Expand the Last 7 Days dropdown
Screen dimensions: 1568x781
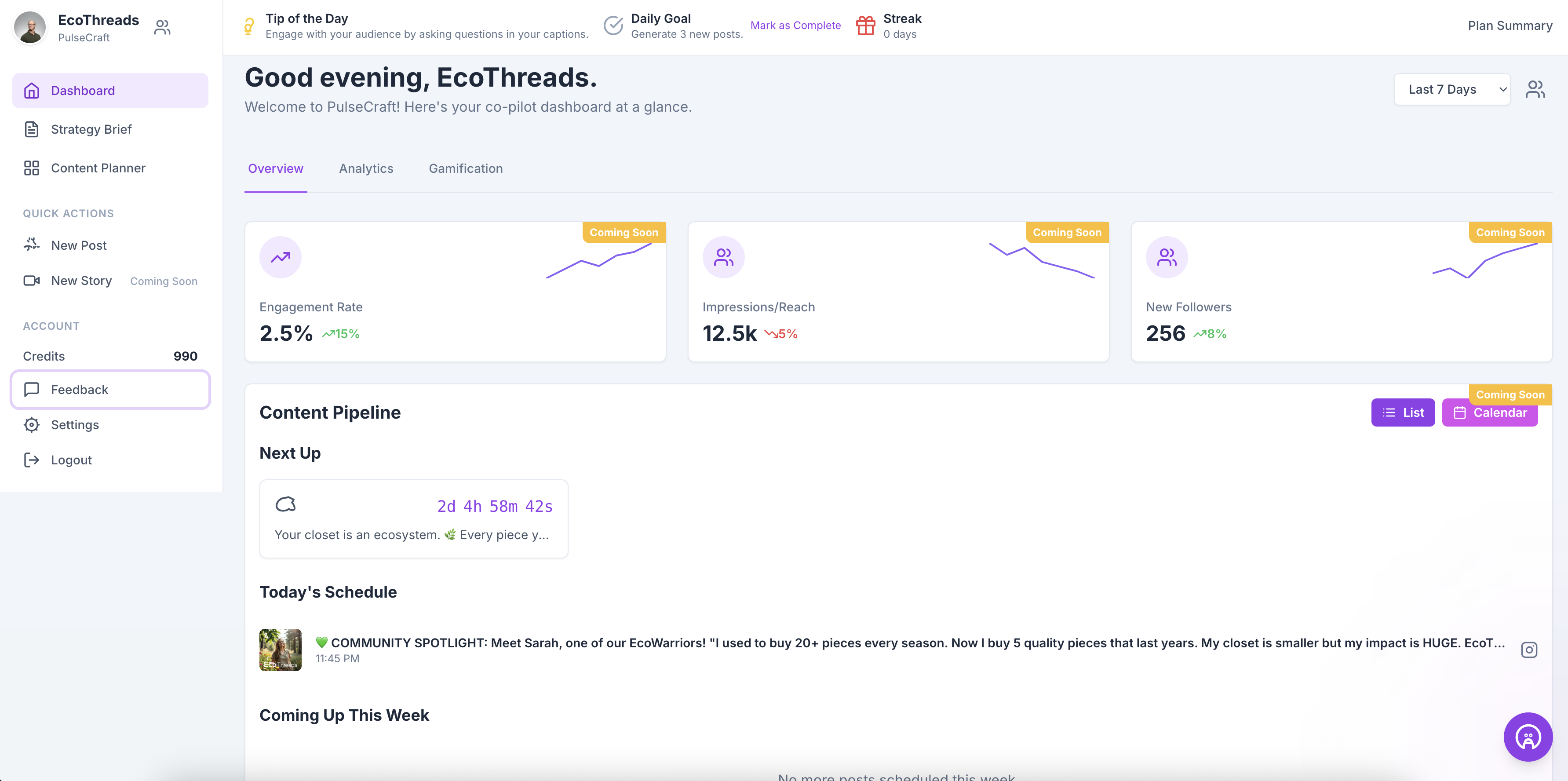(x=1452, y=89)
